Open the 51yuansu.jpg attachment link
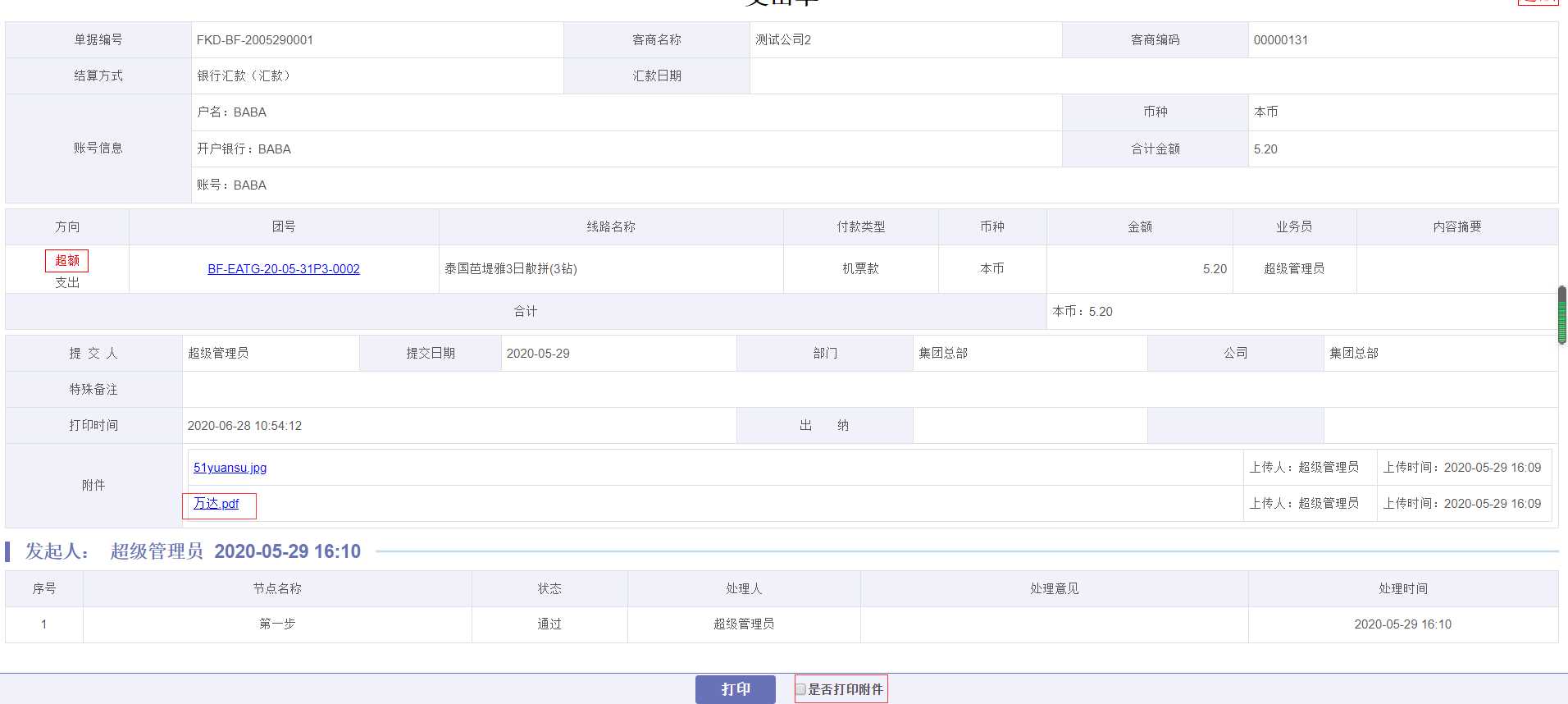Screen dimensions: 1568x704 point(230,468)
